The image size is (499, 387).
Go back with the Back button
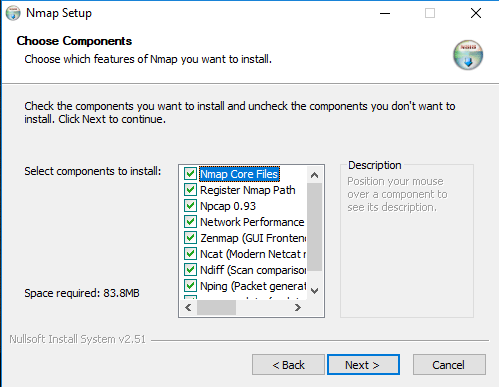click(288, 365)
